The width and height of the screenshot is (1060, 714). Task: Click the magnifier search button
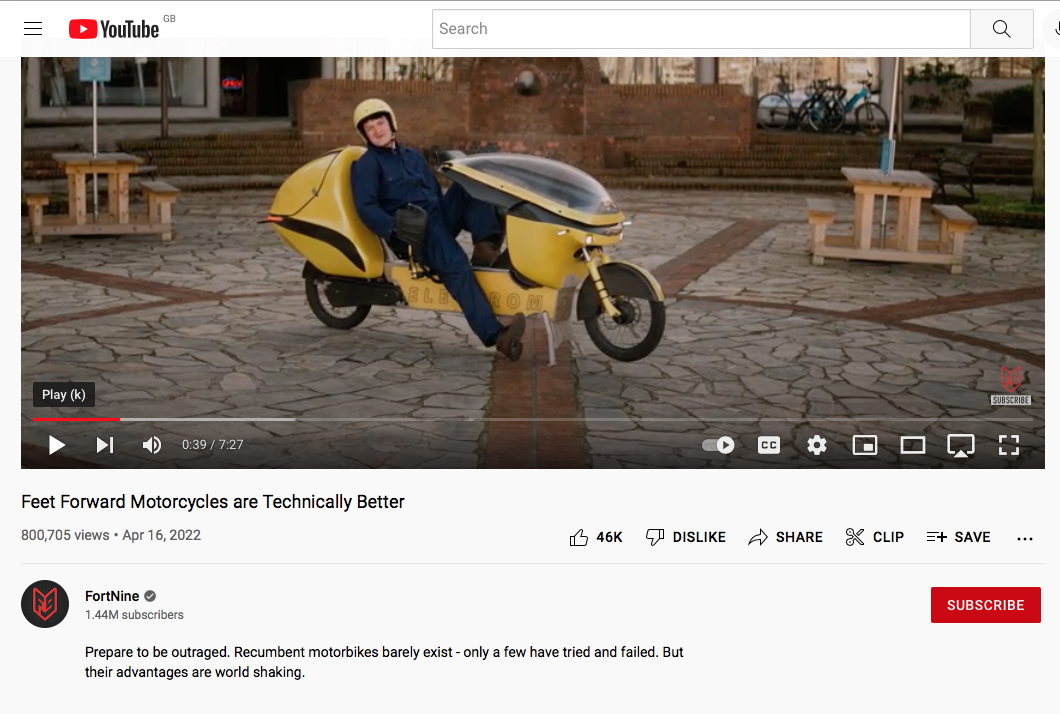(x=1002, y=29)
